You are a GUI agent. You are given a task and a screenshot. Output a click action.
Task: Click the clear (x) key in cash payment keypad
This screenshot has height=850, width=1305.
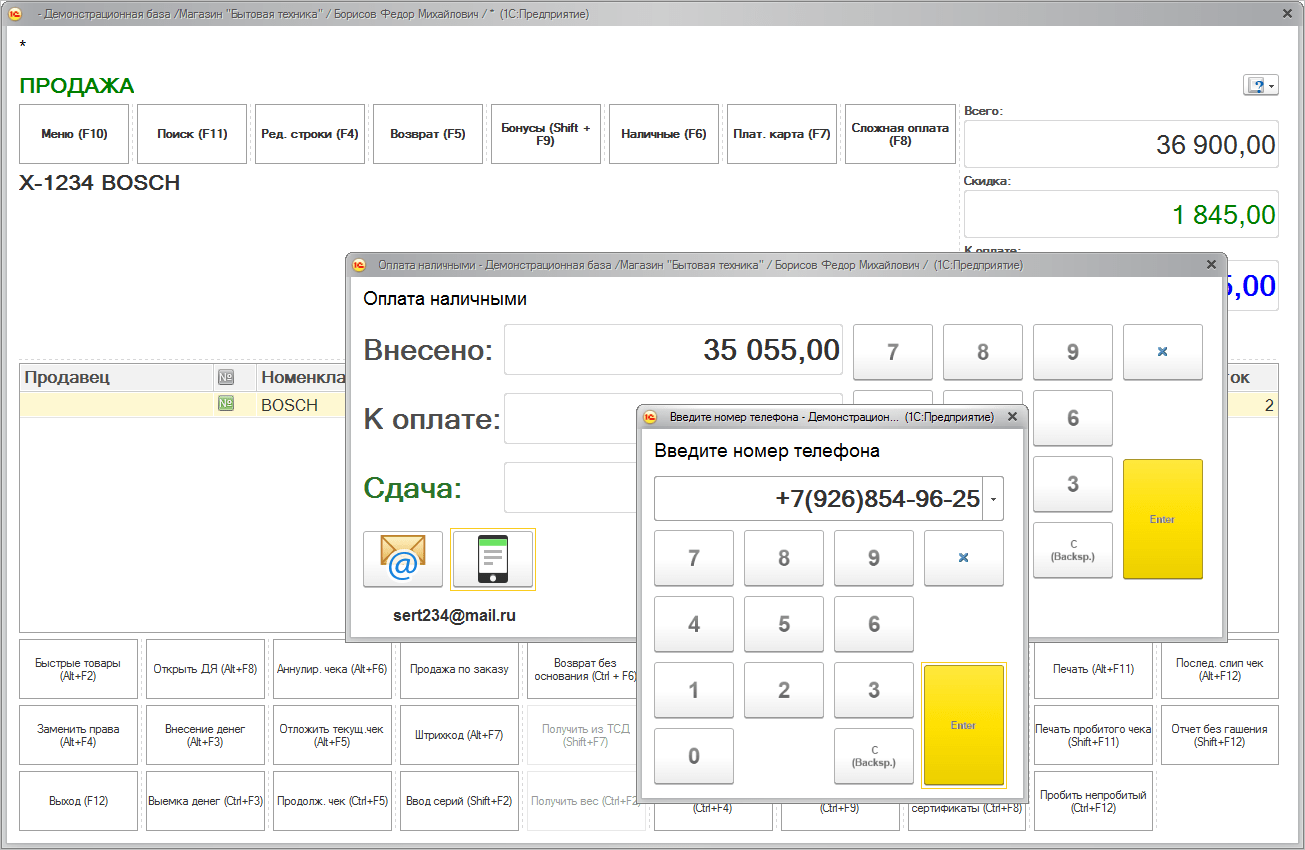coord(1163,352)
